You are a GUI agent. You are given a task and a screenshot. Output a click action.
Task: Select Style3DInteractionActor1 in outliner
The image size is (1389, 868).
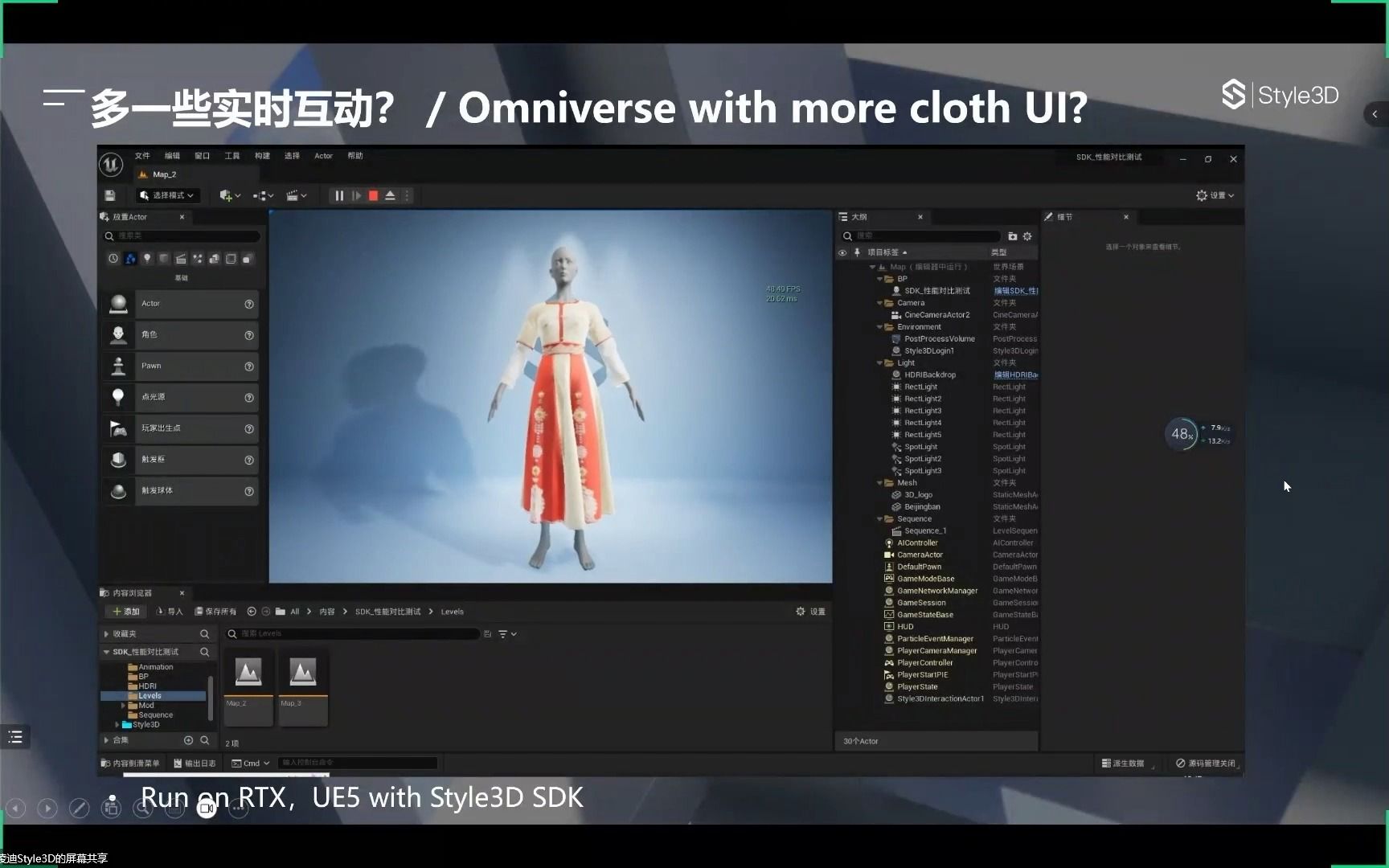click(x=940, y=699)
